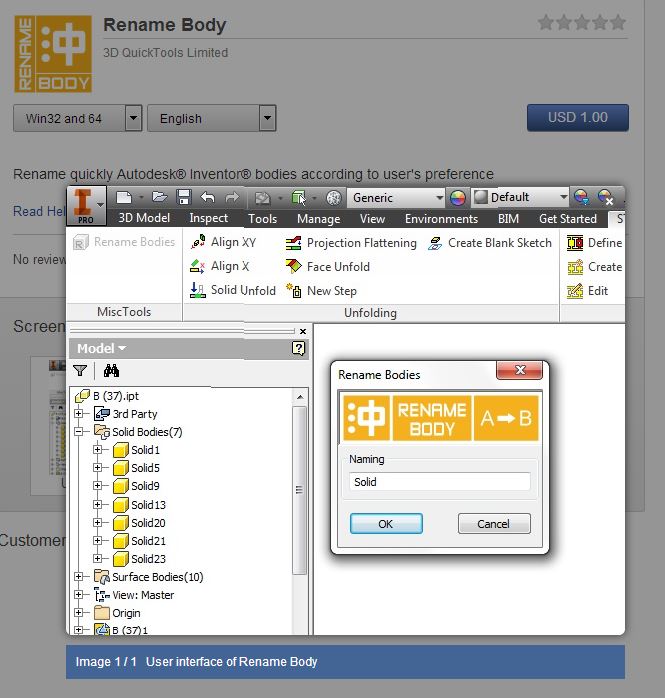Image resolution: width=665 pixels, height=698 pixels.
Task: Expand the Surface Bodies(10) node
Action: (78, 576)
